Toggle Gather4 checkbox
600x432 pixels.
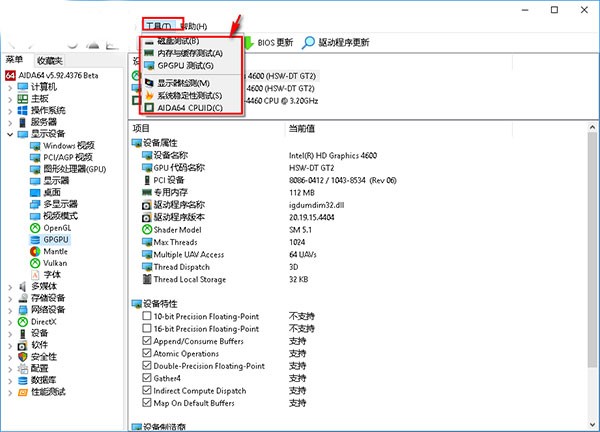(147, 378)
